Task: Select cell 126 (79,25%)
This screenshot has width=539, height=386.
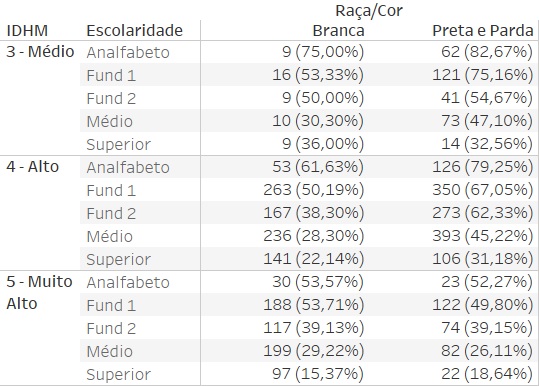Action: (483, 167)
